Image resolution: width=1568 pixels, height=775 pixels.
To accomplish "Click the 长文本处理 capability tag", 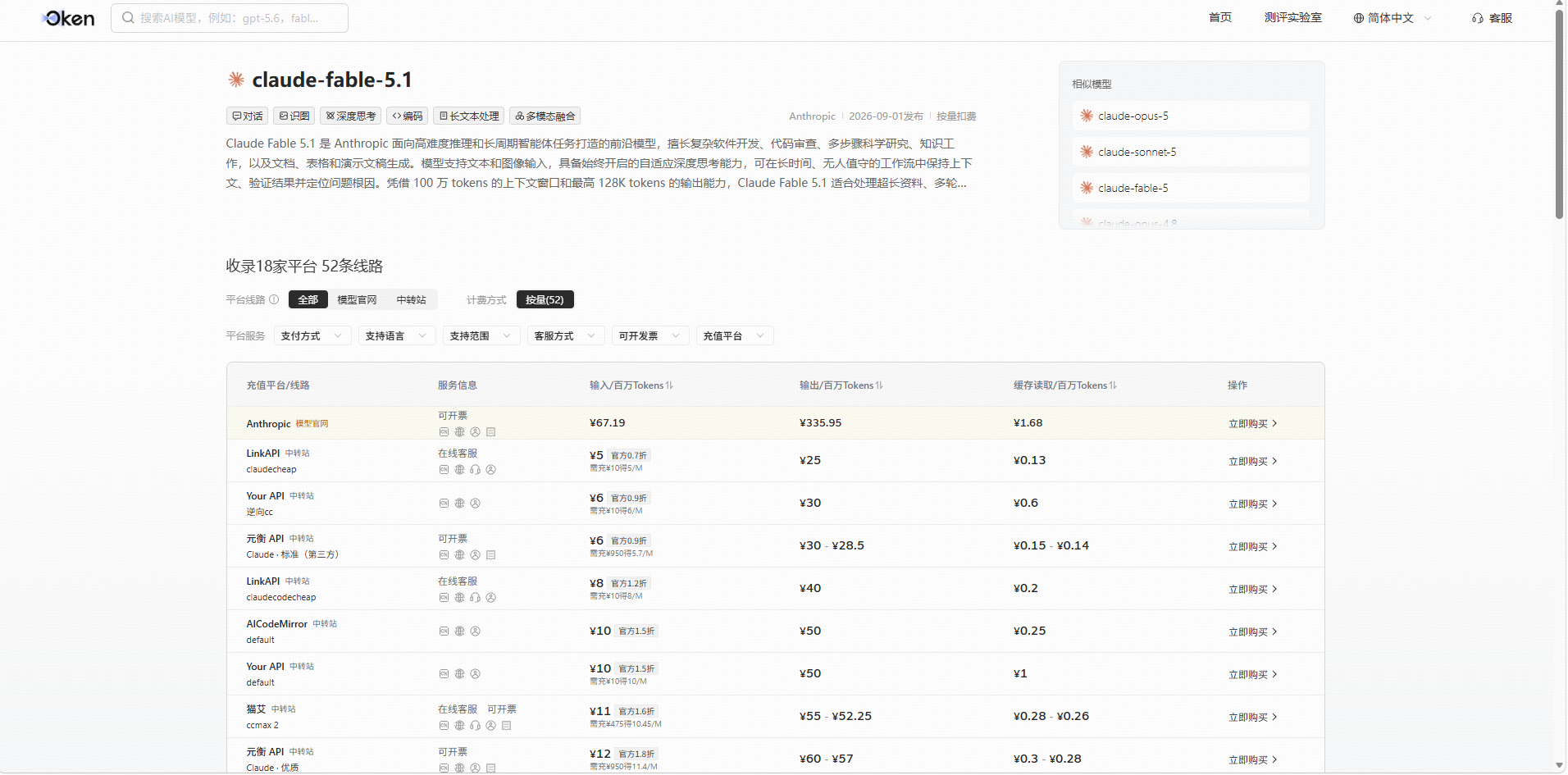I will click(x=468, y=116).
